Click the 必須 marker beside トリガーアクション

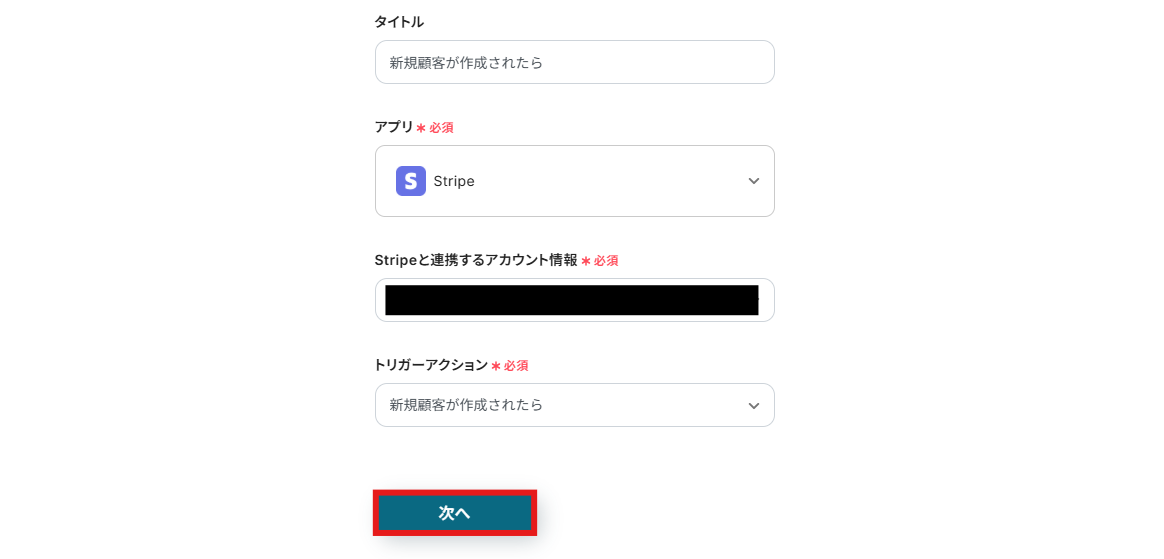516,366
